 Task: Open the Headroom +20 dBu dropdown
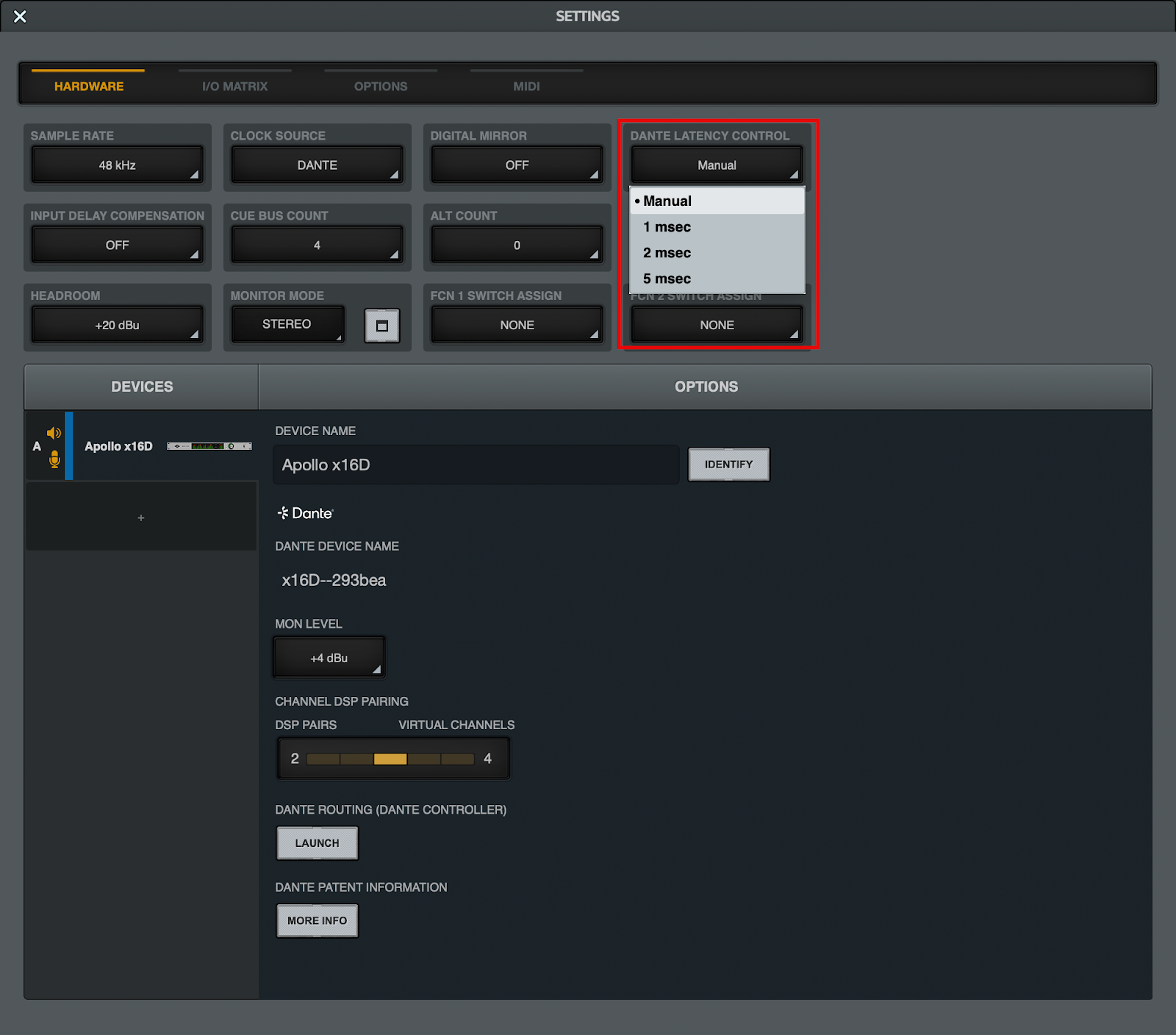[118, 325]
